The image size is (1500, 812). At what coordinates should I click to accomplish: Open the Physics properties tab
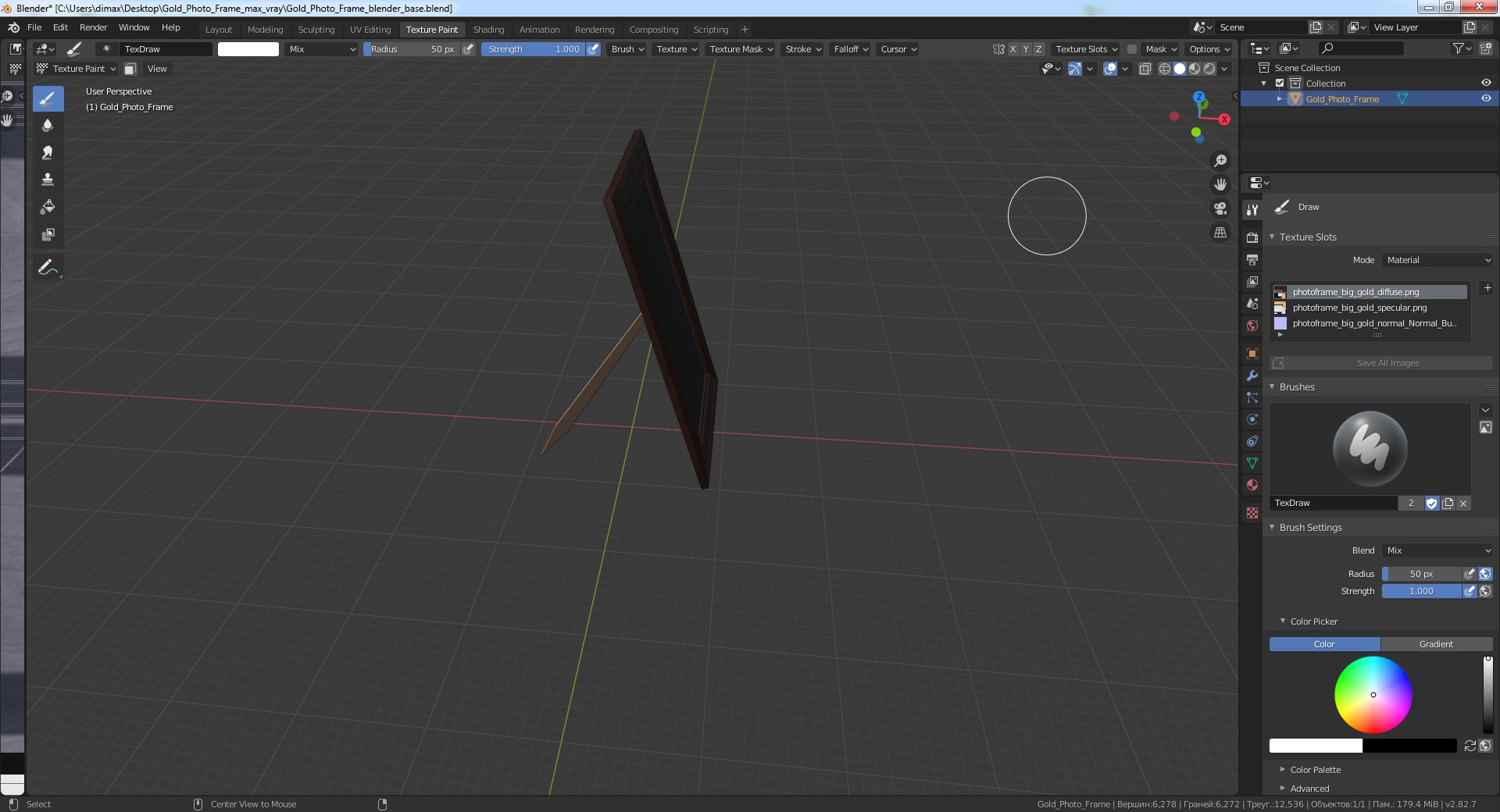tap(1252, 419)
